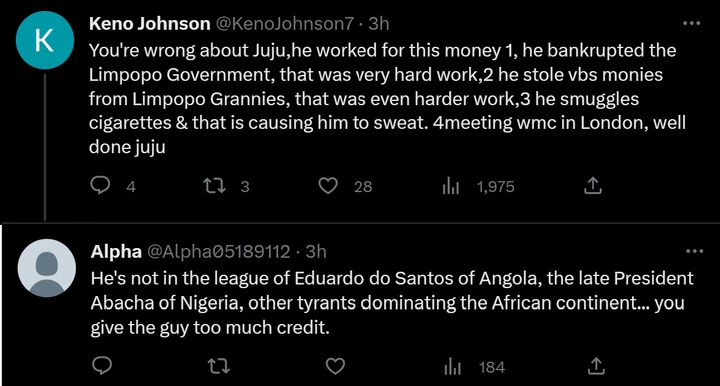This screenshot has height=386, width=720.
Task: Open more options for Keno Johnson's tweet
Action: point(692,23)
